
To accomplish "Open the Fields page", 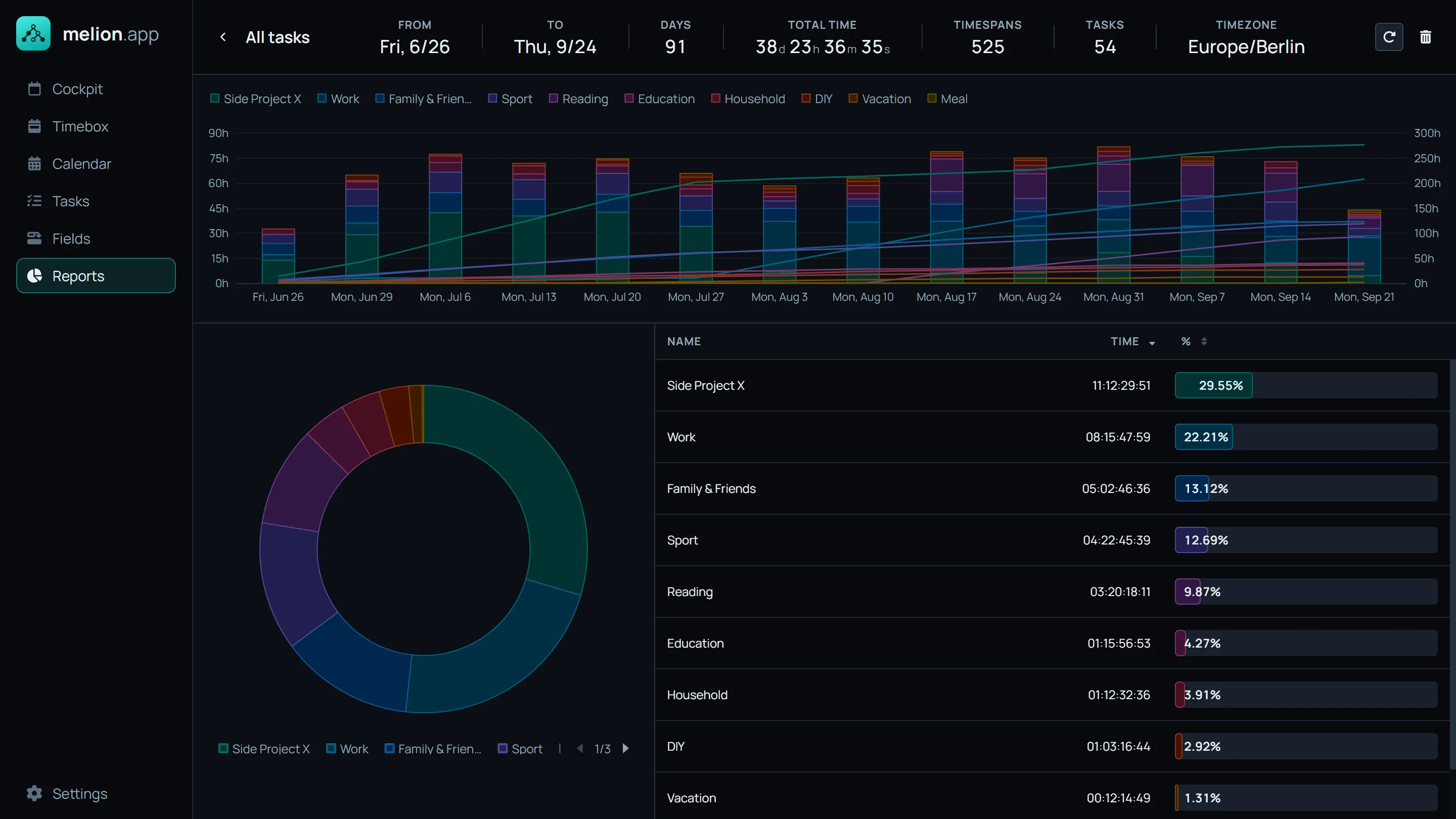I will tap(96, 238).
